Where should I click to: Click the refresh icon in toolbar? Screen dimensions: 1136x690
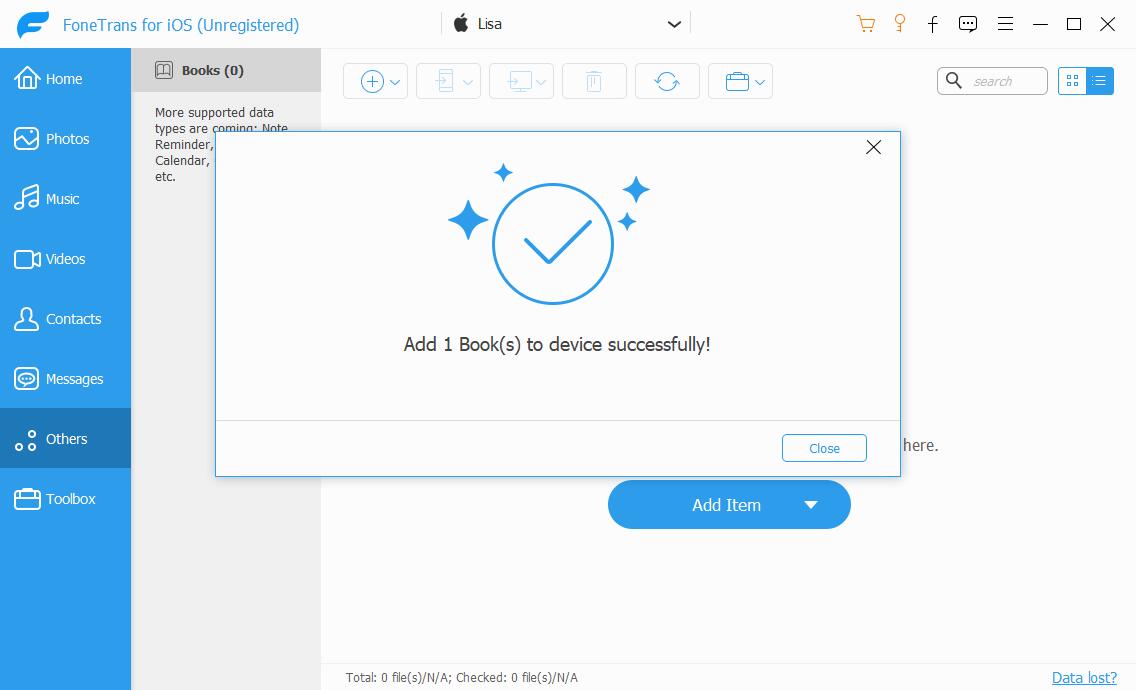tap(667, 81)
